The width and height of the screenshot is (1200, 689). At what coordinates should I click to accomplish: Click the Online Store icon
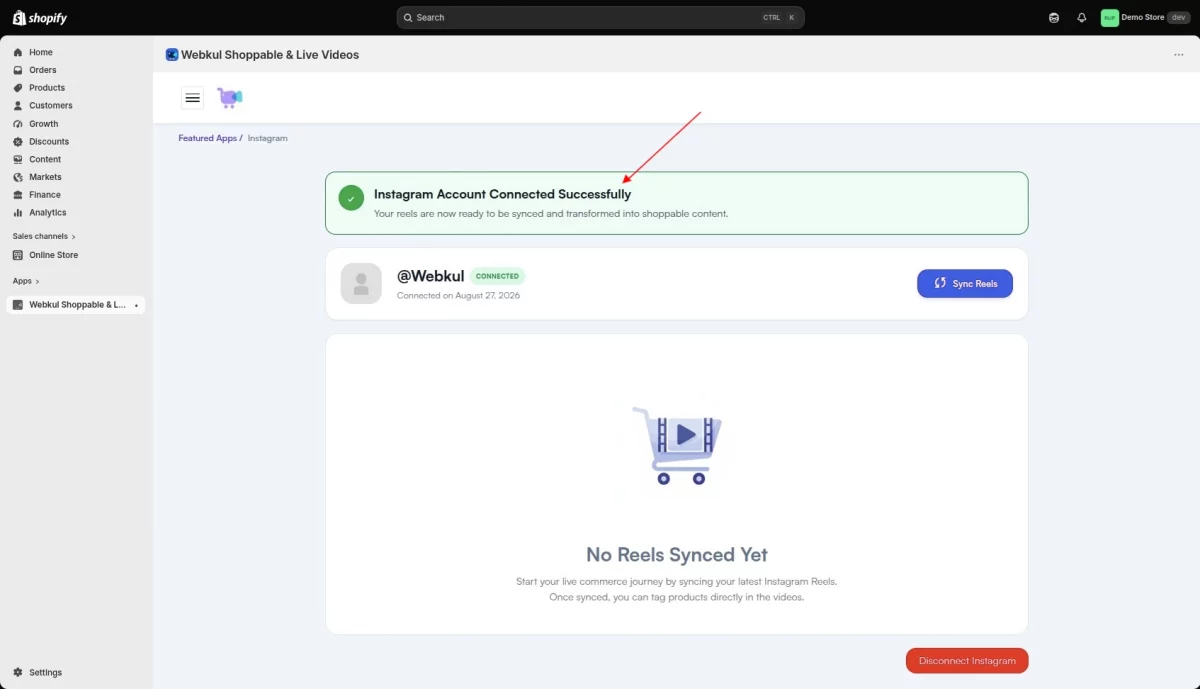click(x=18, y=255)
